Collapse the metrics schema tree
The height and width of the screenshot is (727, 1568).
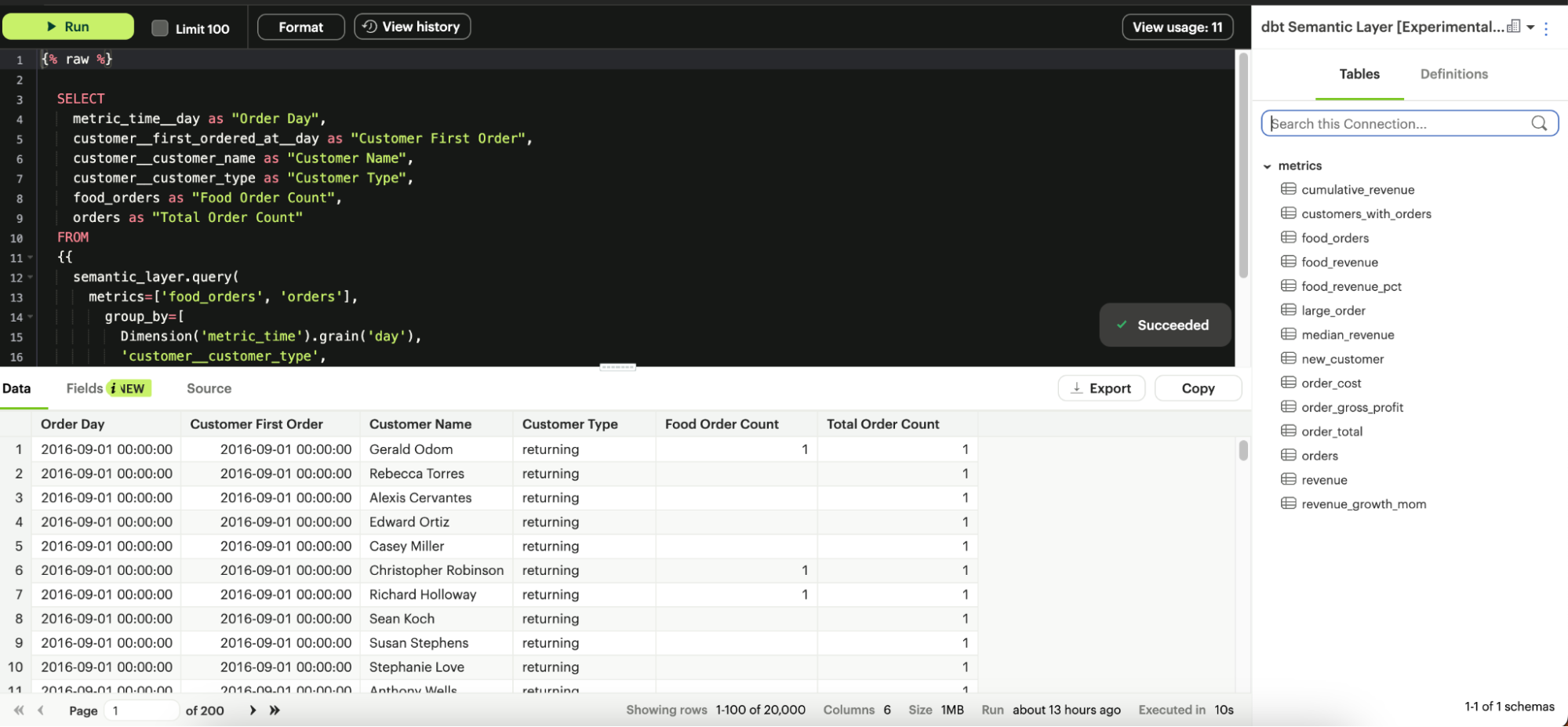(x=1267, y=166)
